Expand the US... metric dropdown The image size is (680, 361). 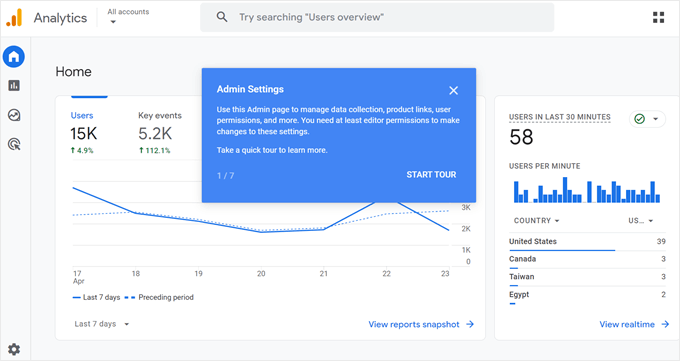point(641,220)
